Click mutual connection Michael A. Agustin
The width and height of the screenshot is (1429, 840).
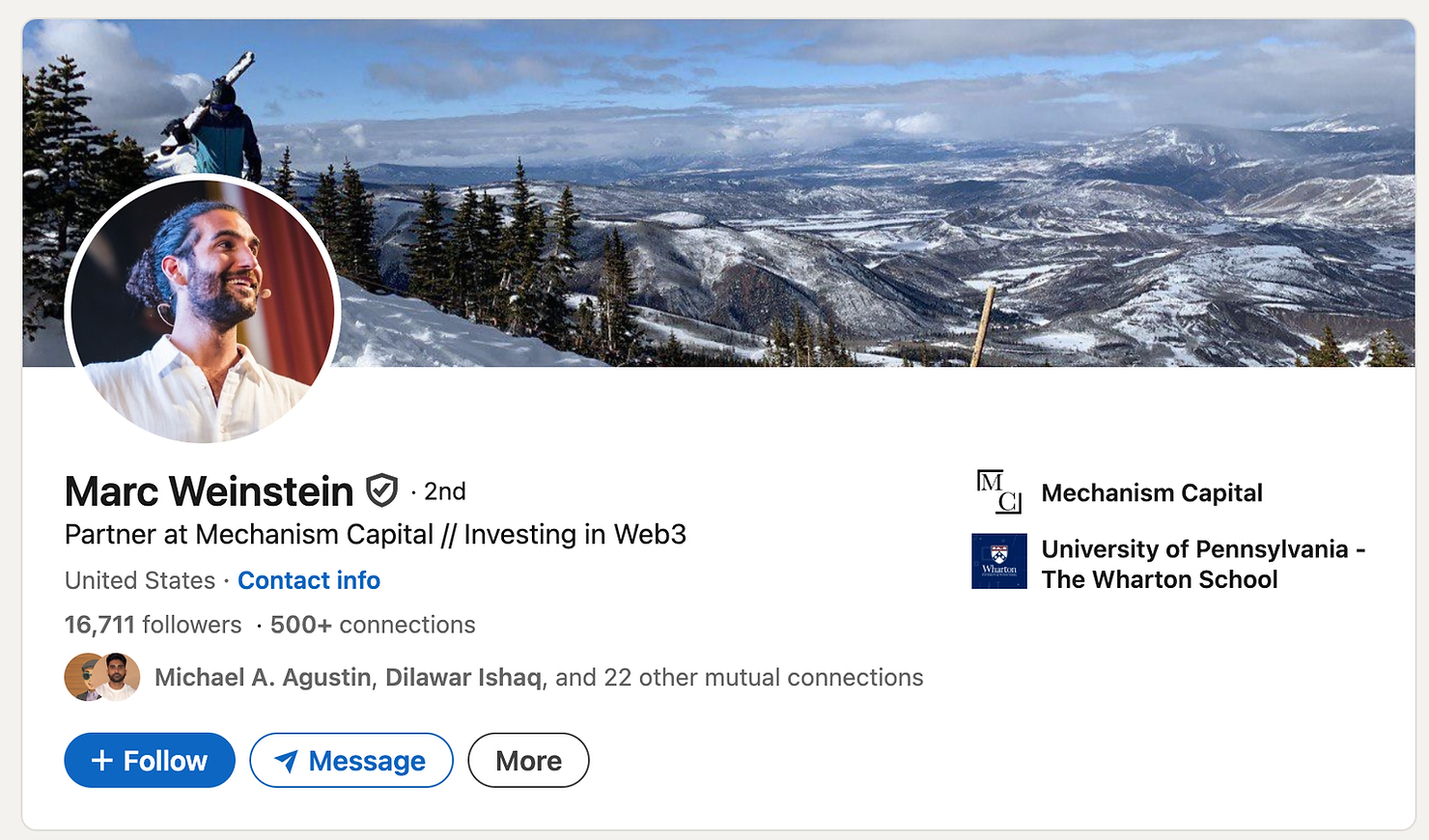click(263, 678)
